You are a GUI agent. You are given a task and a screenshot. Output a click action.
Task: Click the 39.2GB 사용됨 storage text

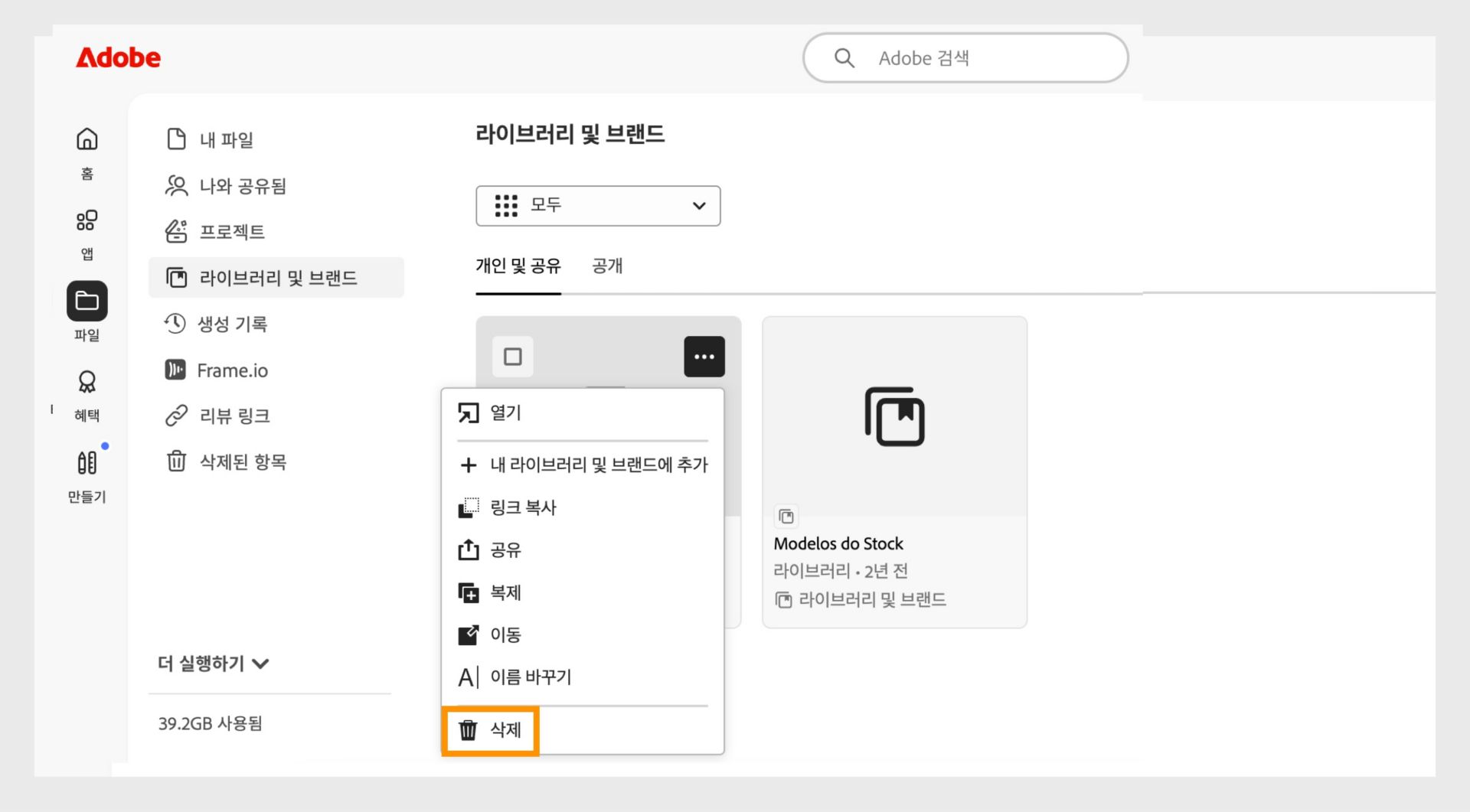(211, 724)
